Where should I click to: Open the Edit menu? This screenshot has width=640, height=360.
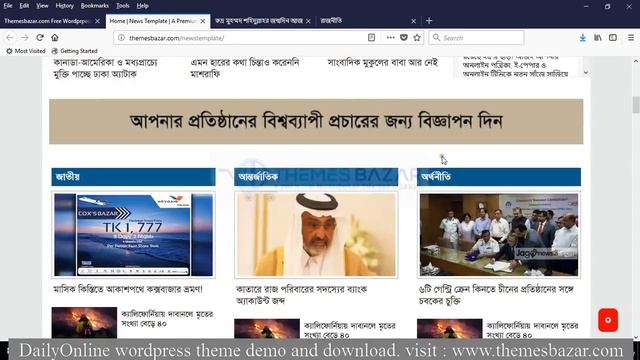point(24,6)
